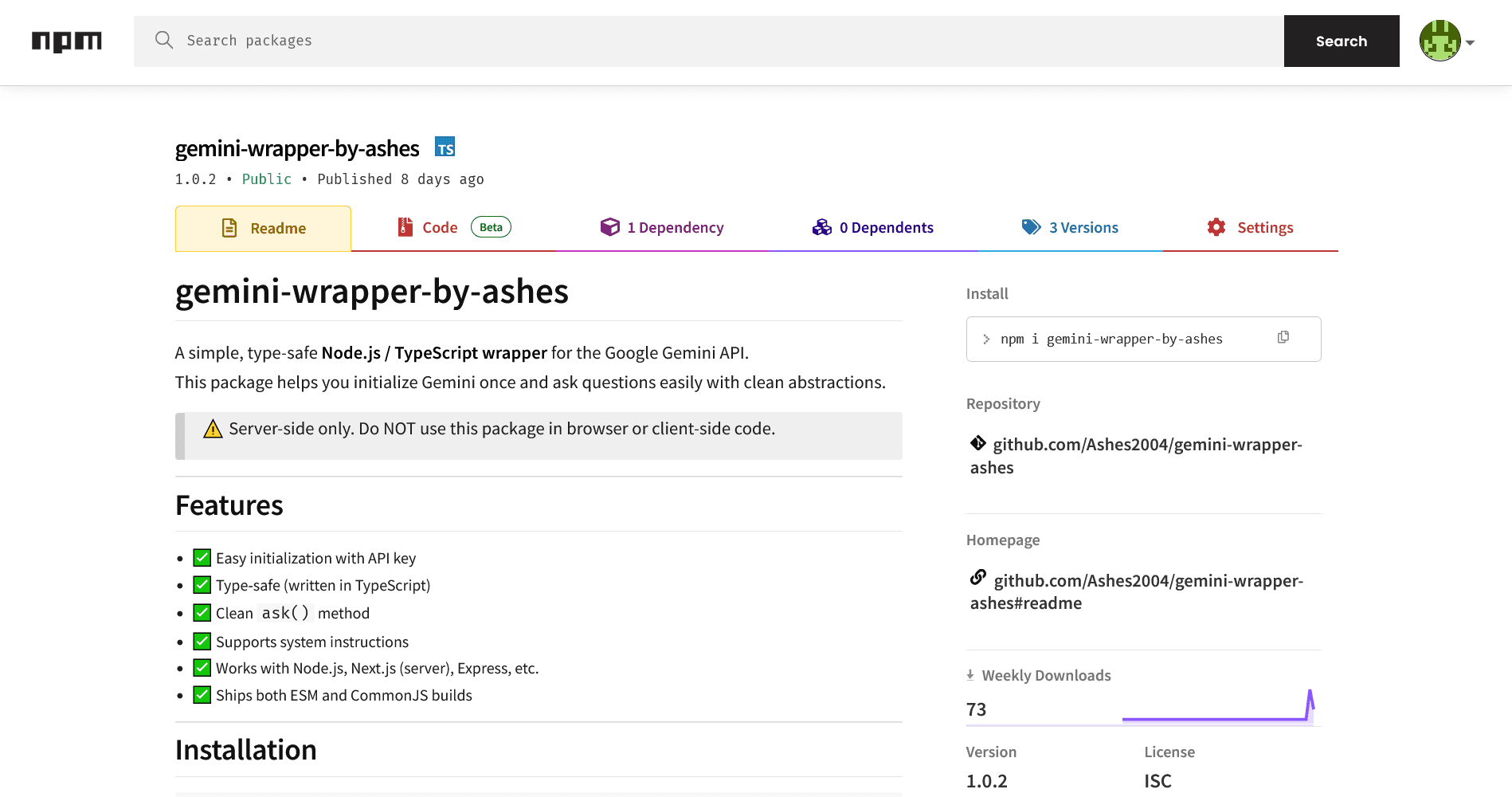The image size is (1512, 797).
Task: Switch to the Code tab
Action: (x=453, y=228)
